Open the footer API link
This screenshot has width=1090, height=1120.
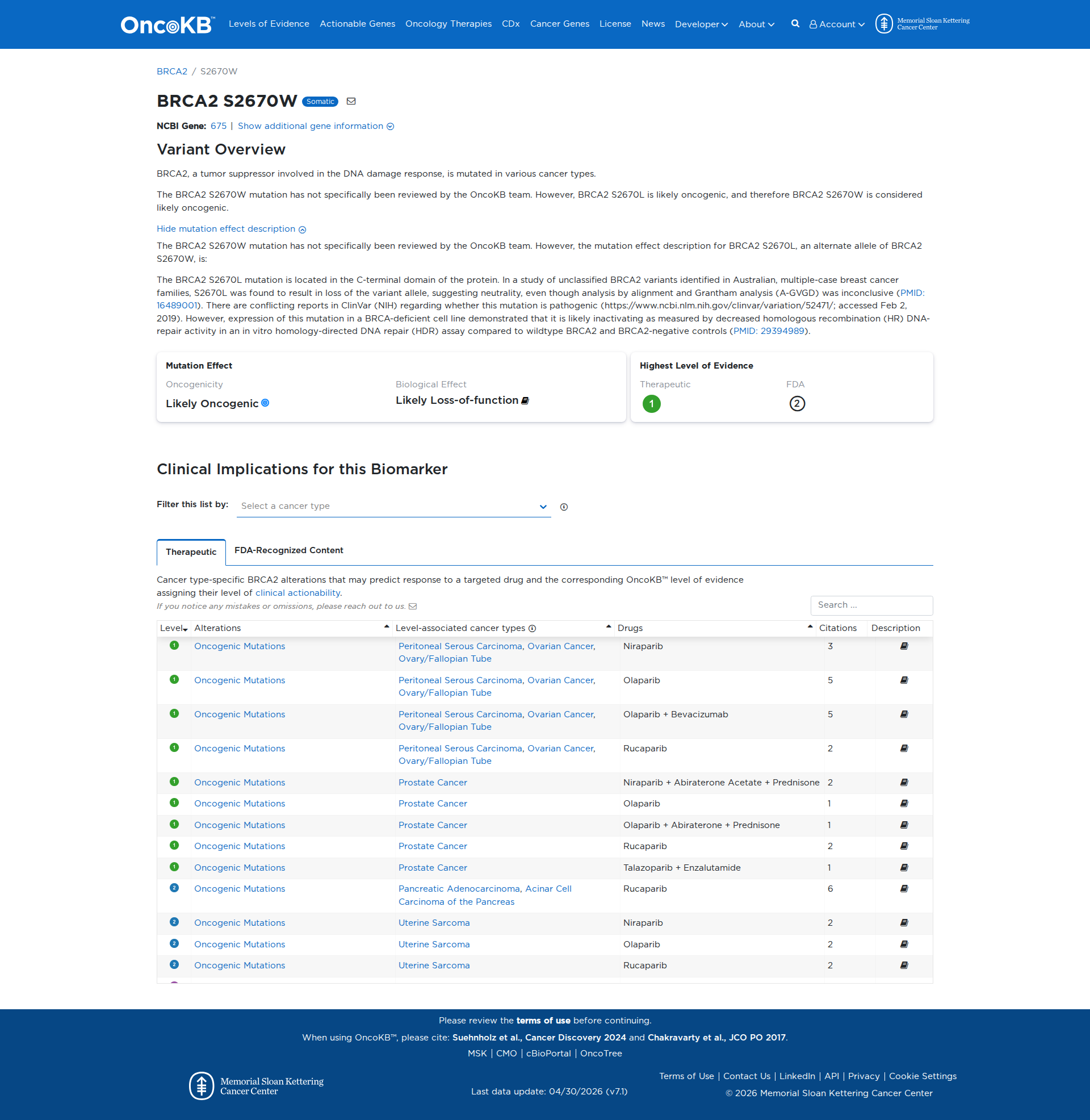coord(831,1076)
